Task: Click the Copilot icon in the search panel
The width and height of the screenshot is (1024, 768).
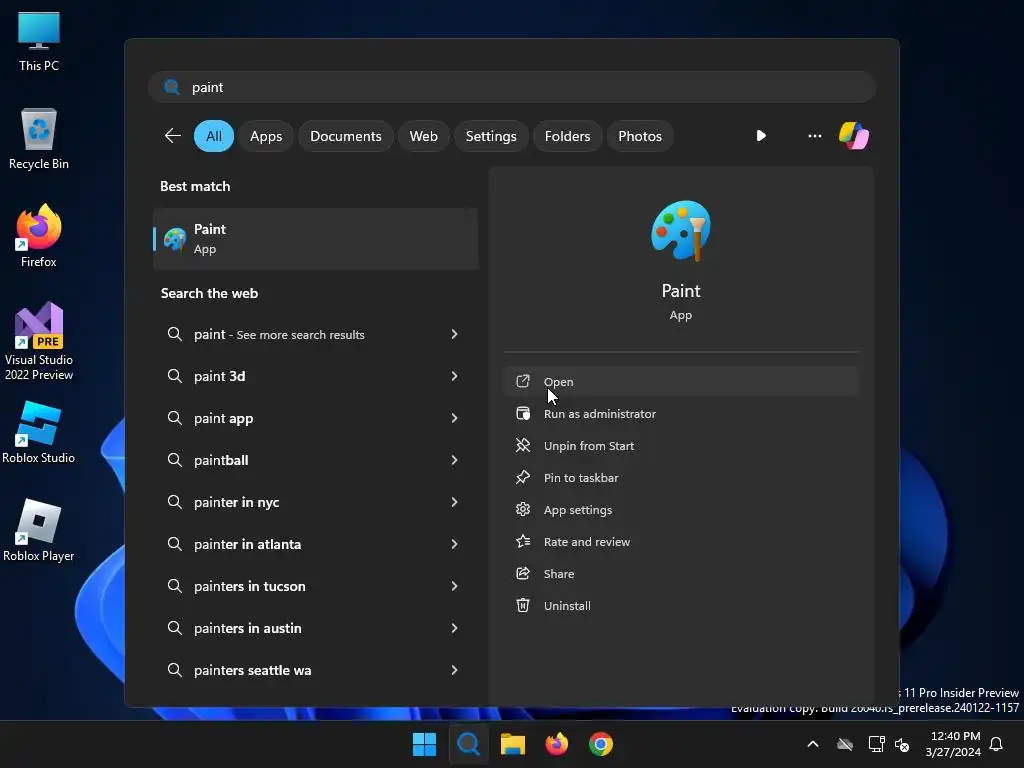Action: pyautogui.click(x=854, y=136)
